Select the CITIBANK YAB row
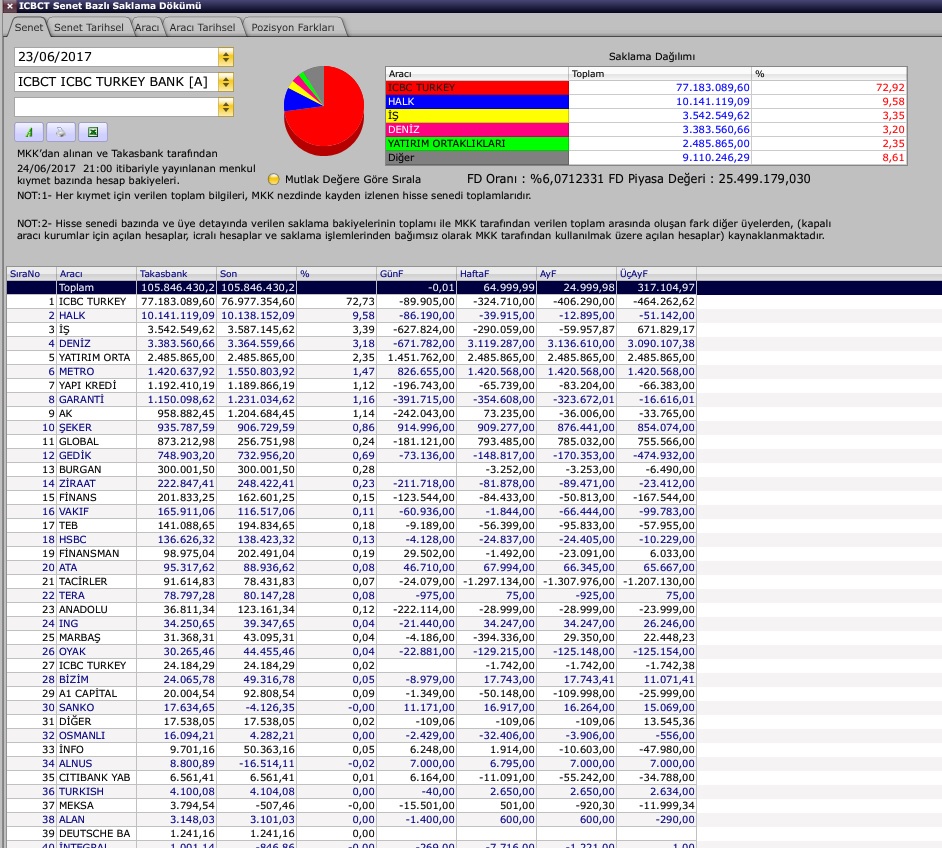Image resolution: width=942 pixels, height=848 pixels. [351, 778]
